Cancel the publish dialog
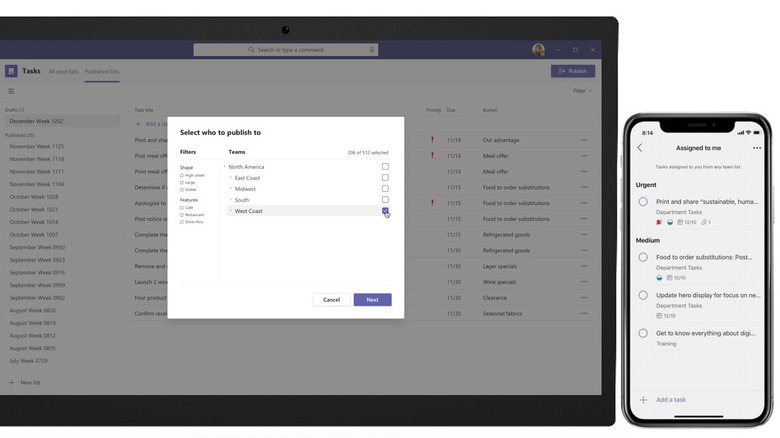The height and width of the screenshot is (438, 780). (x=331, y=300)
